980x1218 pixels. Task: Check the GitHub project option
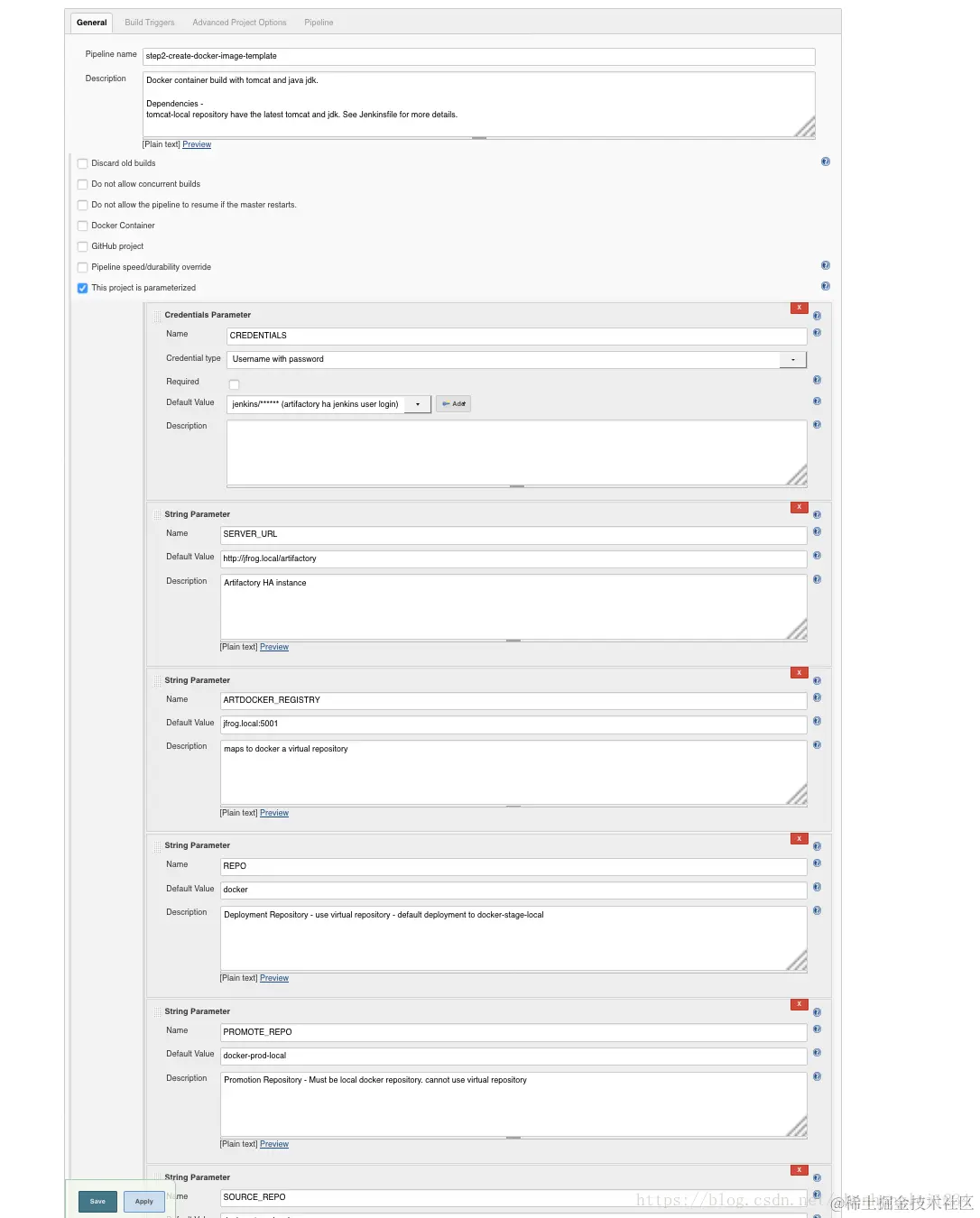click(x=82, y=247)
